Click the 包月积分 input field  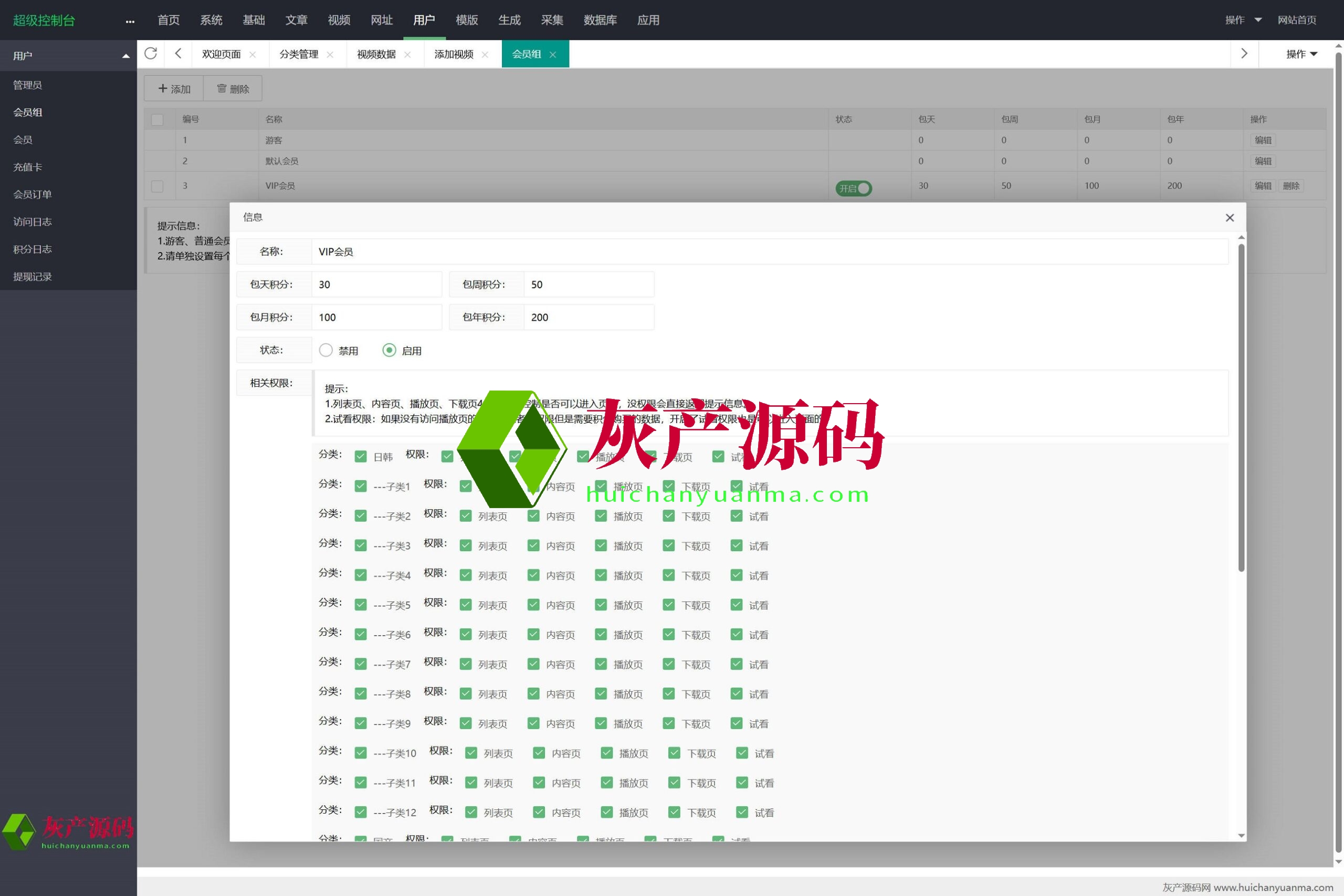tap(376, 317)
